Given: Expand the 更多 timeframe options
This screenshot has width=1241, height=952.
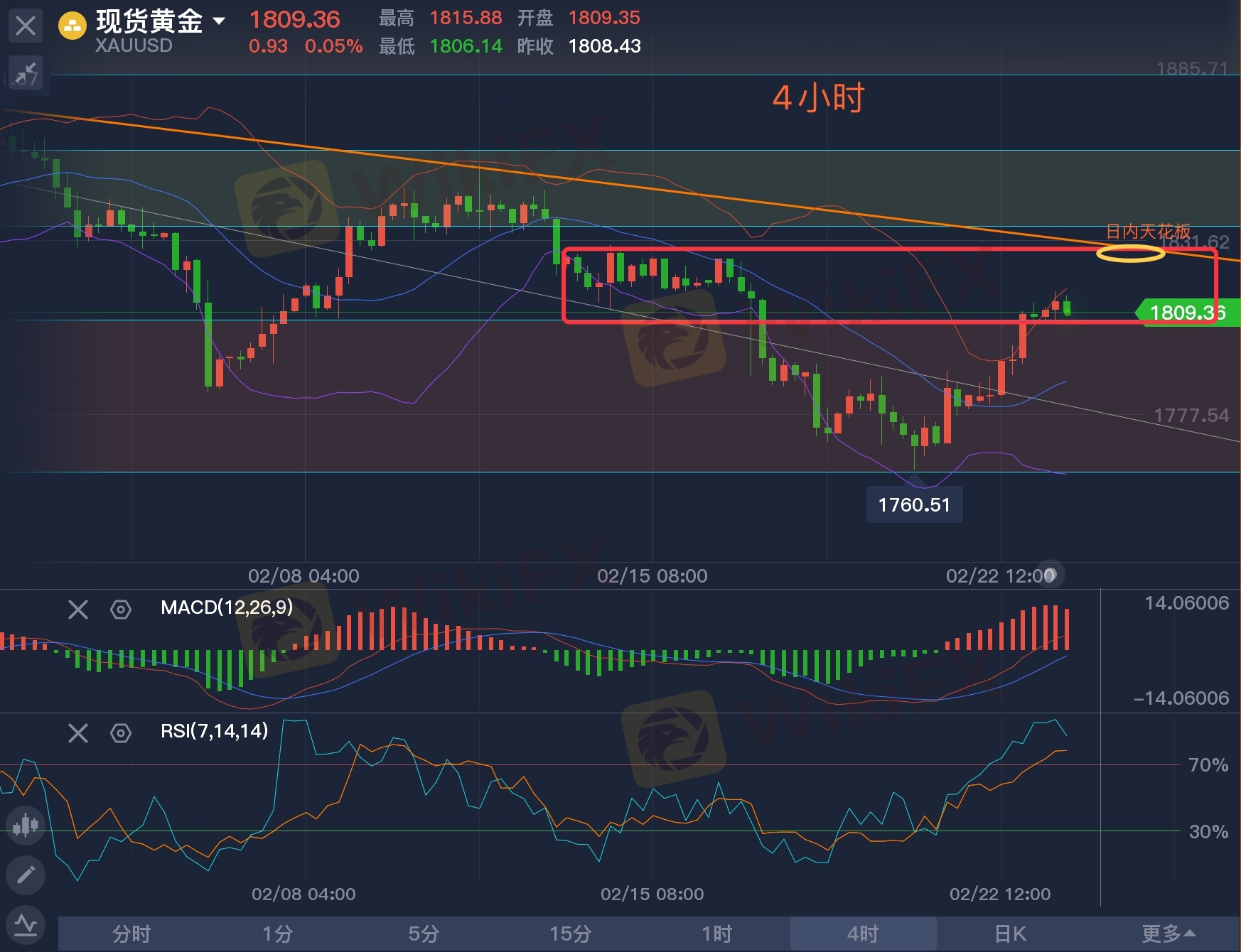Looking at the screenshot, I should (1169, 934).
